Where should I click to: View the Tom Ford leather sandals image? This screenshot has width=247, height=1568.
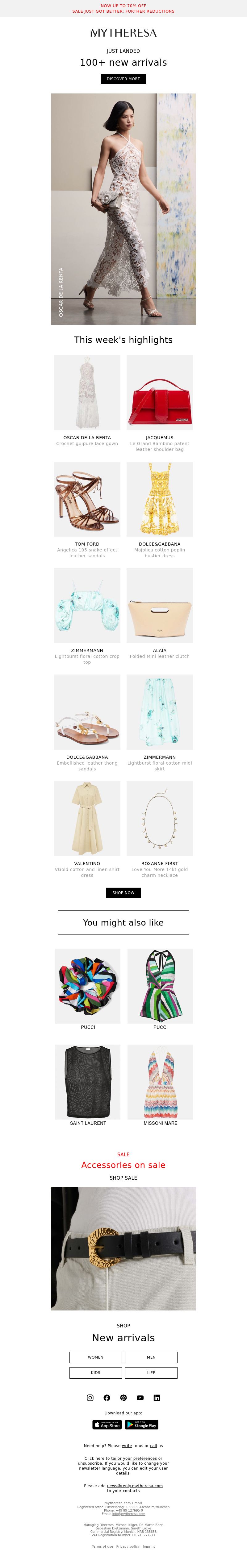click(87, 499)
